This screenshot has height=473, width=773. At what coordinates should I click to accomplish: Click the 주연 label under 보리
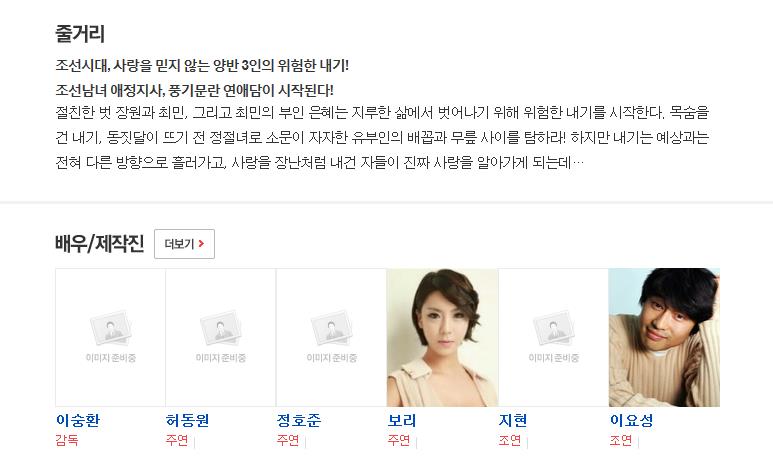pyautogui.click(x=399, y=439)
